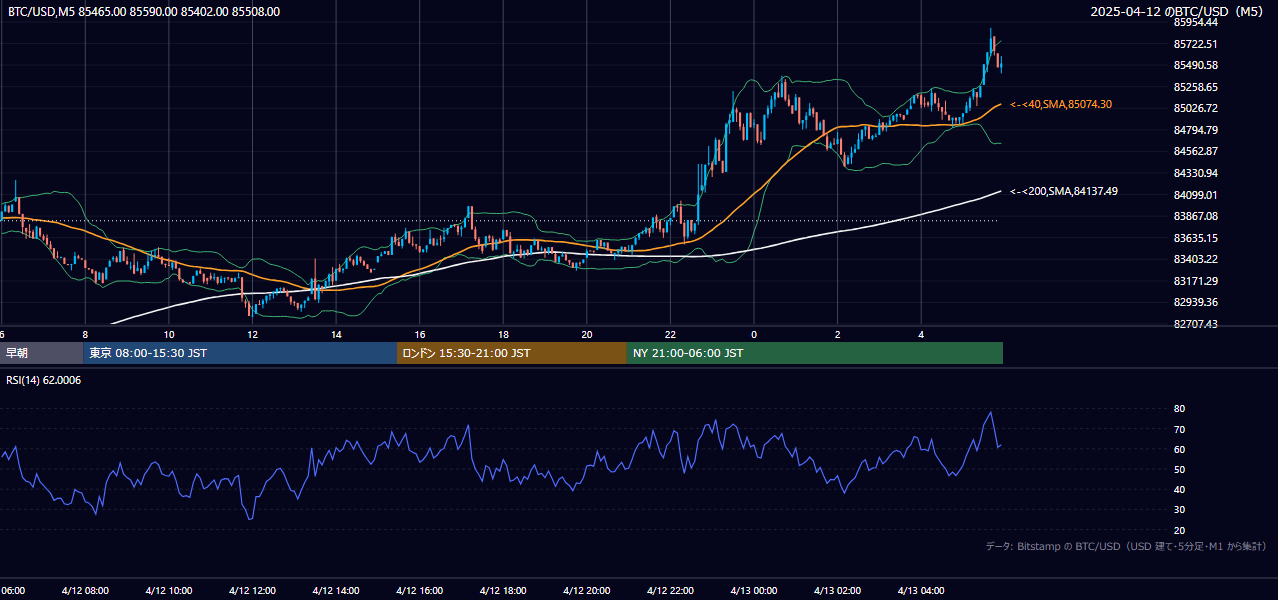1278x600 pixels.
Task: Click the 4/13 02:00 time label
Action: (838, 591)
